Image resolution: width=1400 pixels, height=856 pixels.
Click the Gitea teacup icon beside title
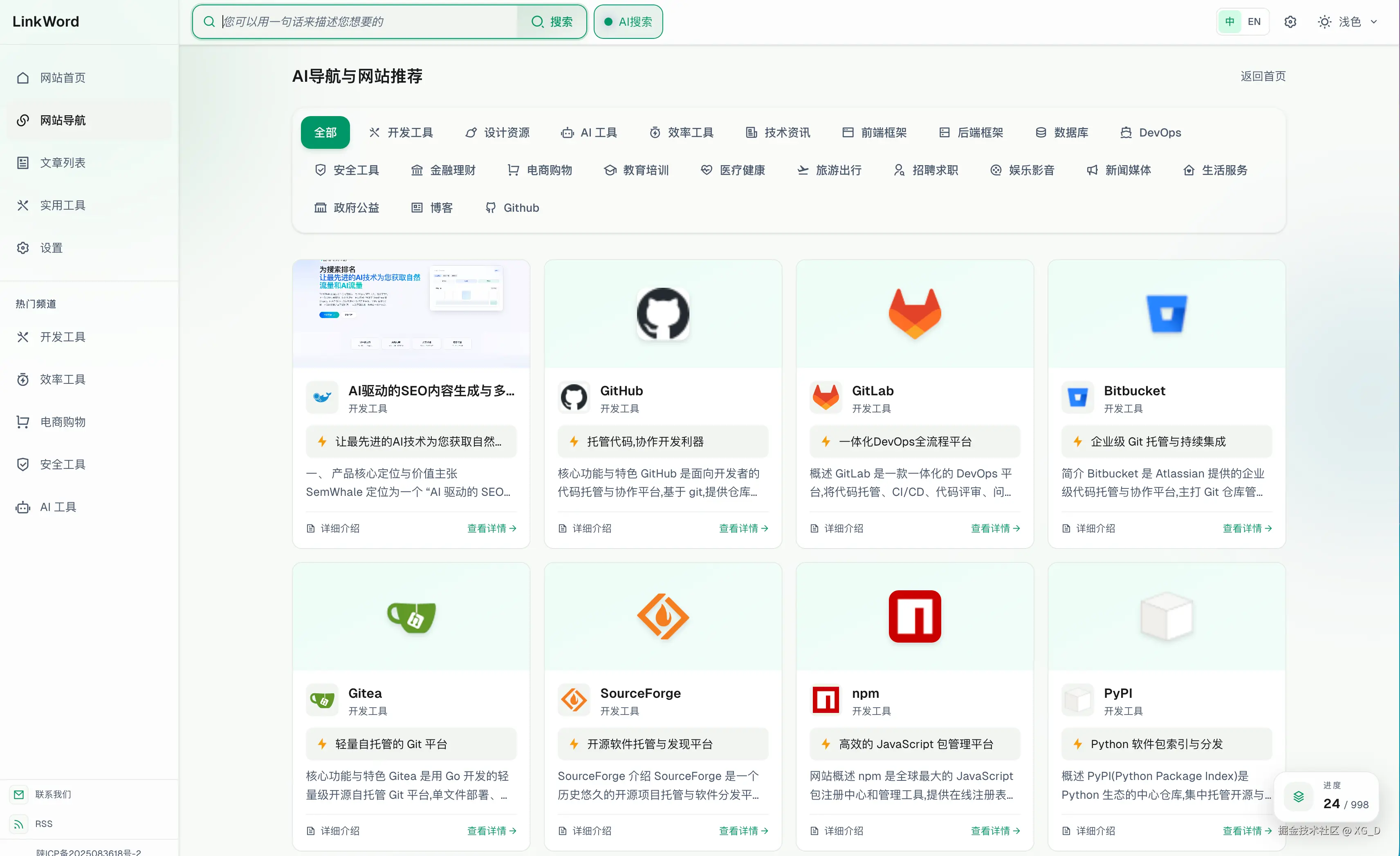[322, 700]
